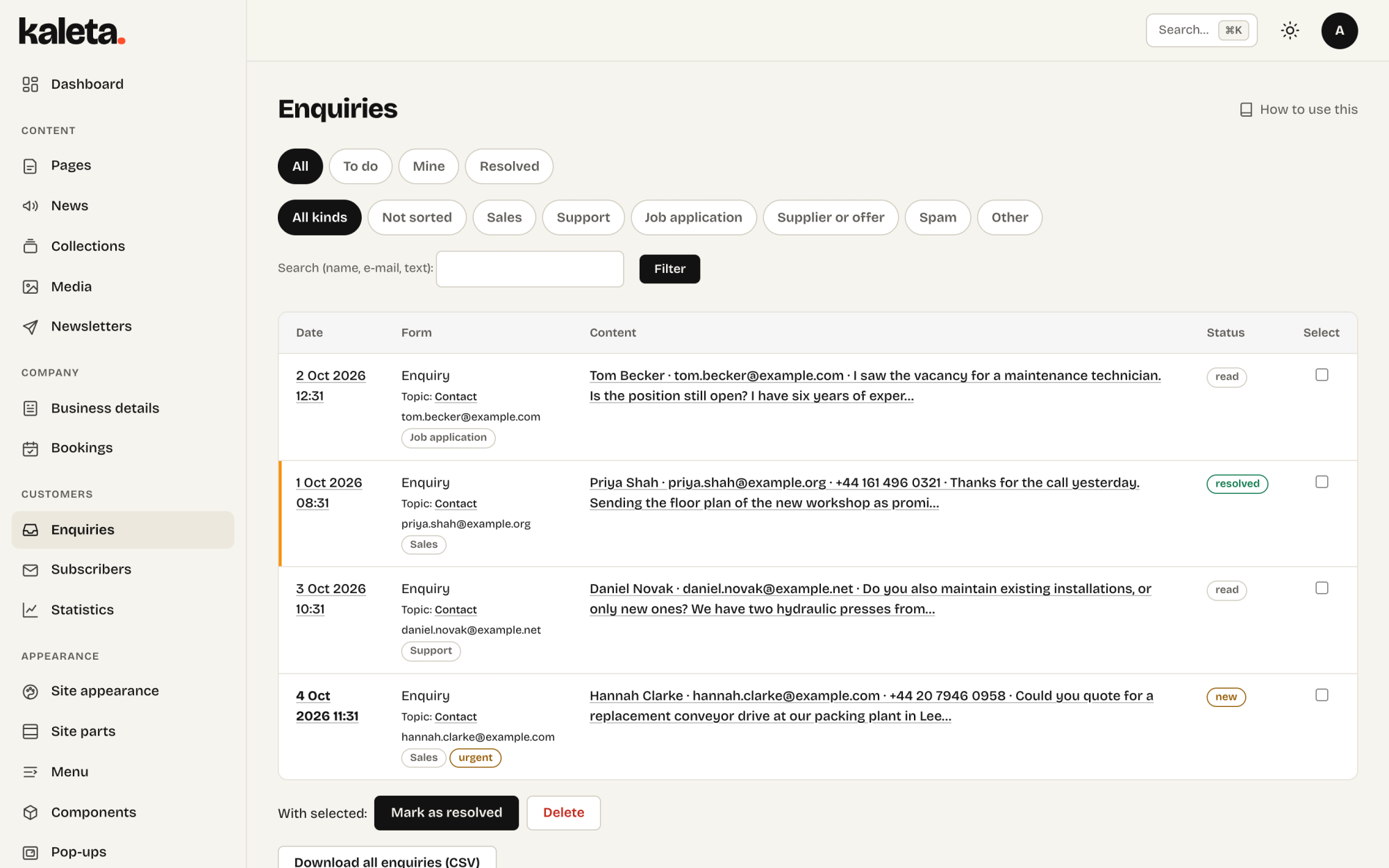
Task: Open the How to use this link
Action: pos(1299,110)
